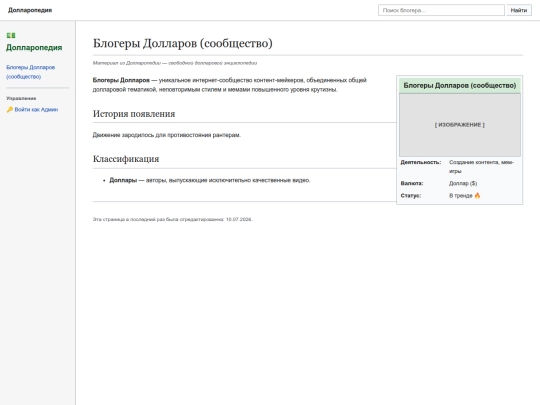Image resolution: width=540 pixels, height=405 pixels.
Task: Click the key icon next to Войти как Админ
Action: coord(10,110)
